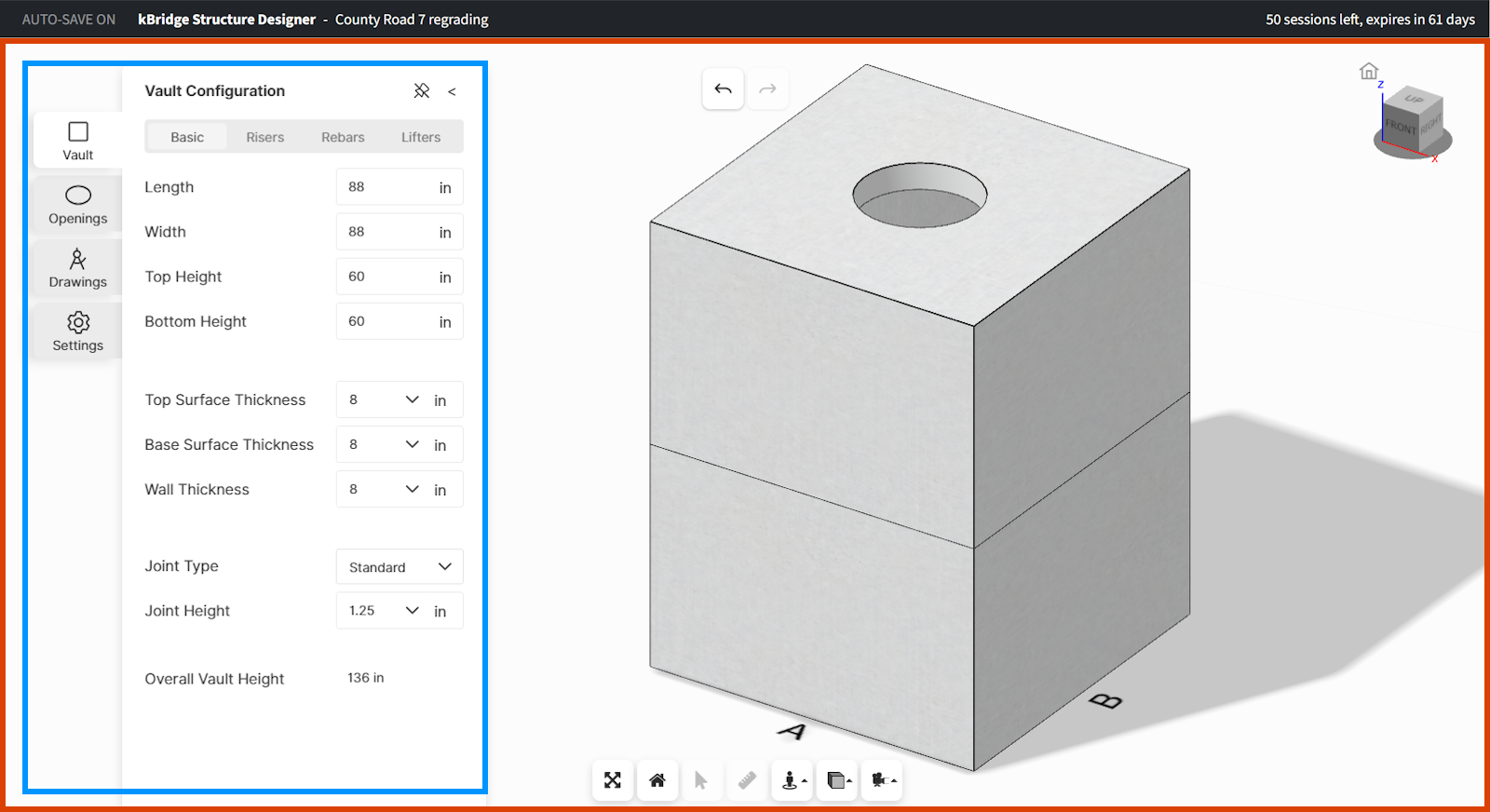Click the Length input field

(x=384, y=187)
